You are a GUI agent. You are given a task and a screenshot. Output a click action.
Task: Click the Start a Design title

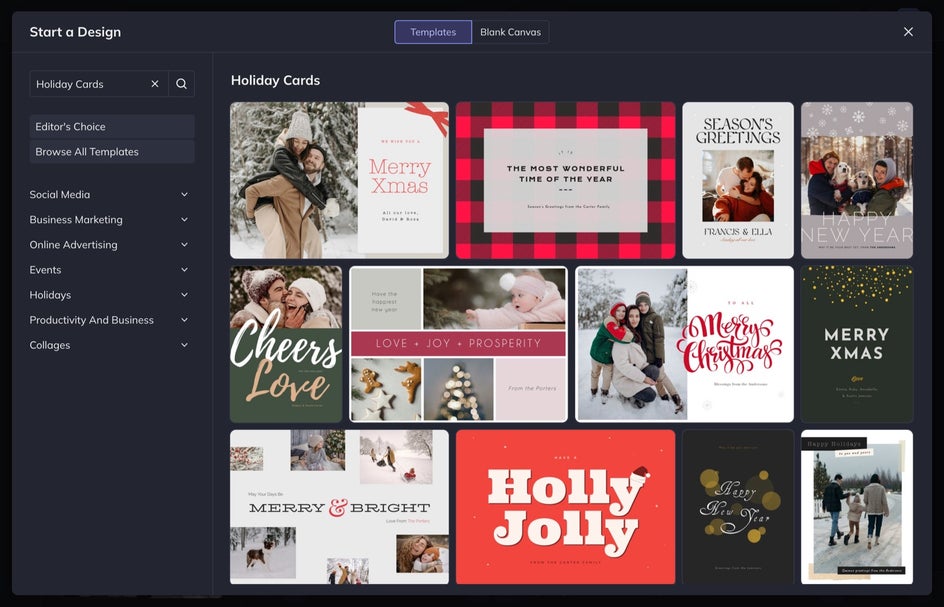pyautogui.click(x=75, y=32)
